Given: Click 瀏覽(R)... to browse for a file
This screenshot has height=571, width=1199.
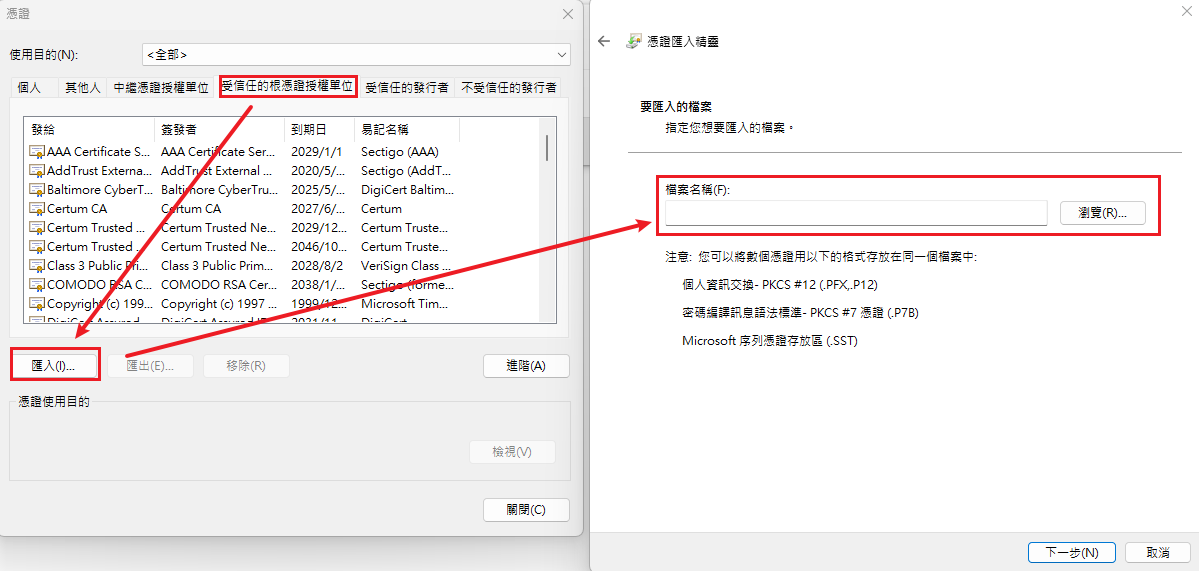Looking at the screenshot, I should (1103, 213).
